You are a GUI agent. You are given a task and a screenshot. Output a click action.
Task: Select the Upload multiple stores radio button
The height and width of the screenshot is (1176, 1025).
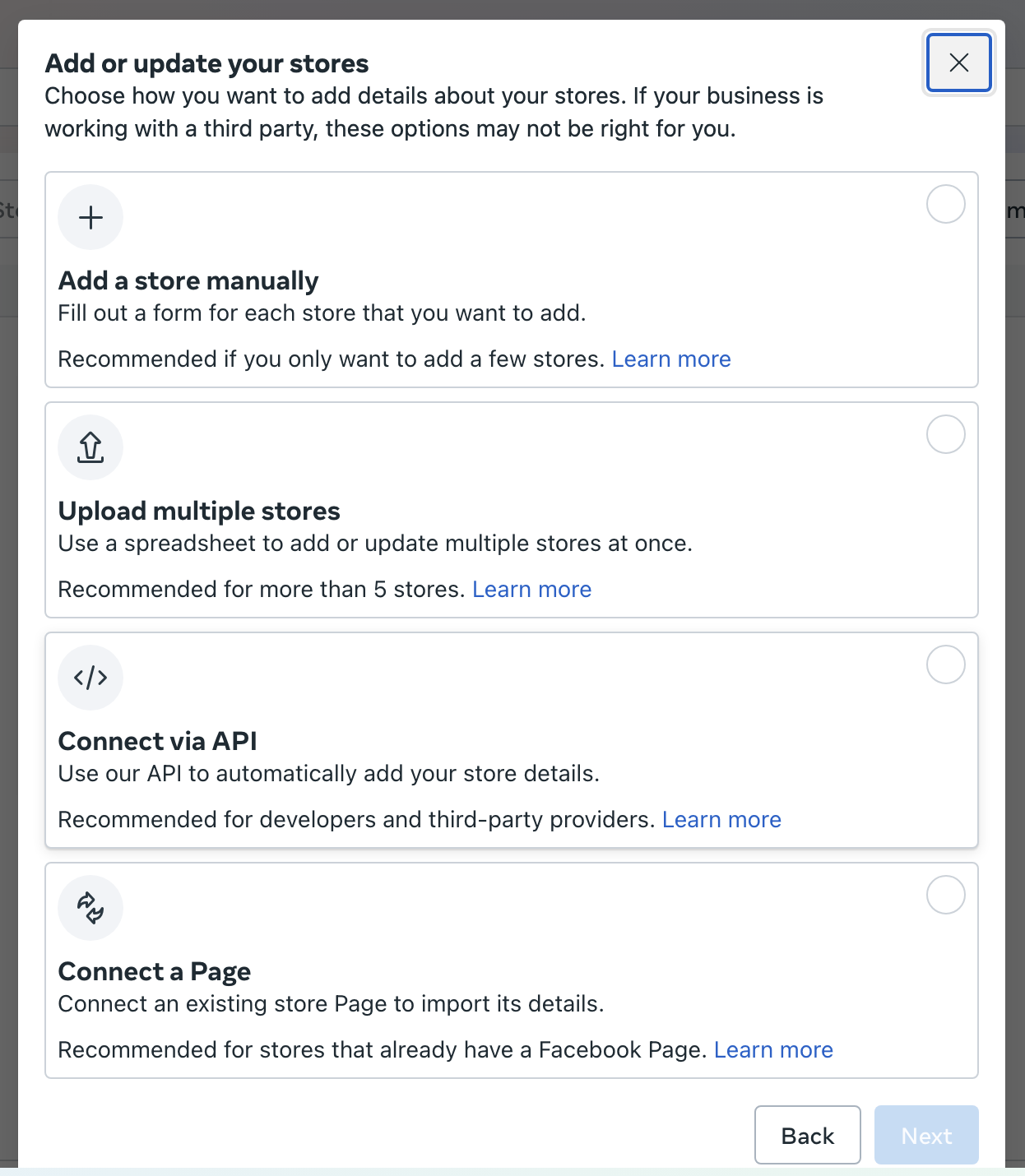(946, 434)
